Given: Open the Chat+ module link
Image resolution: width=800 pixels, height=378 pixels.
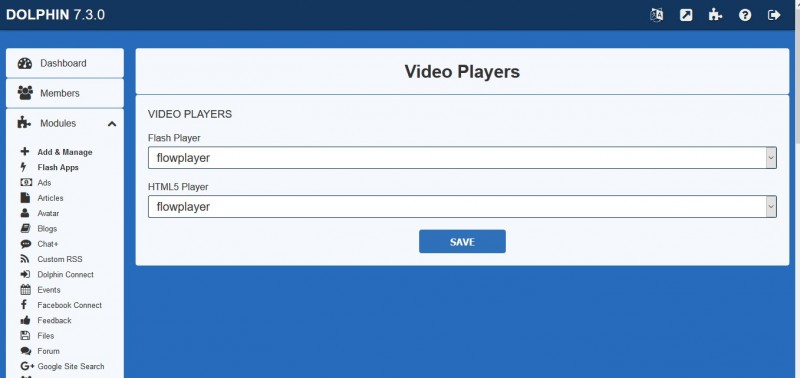Looking at the screenshot, I should coord(48,244).
